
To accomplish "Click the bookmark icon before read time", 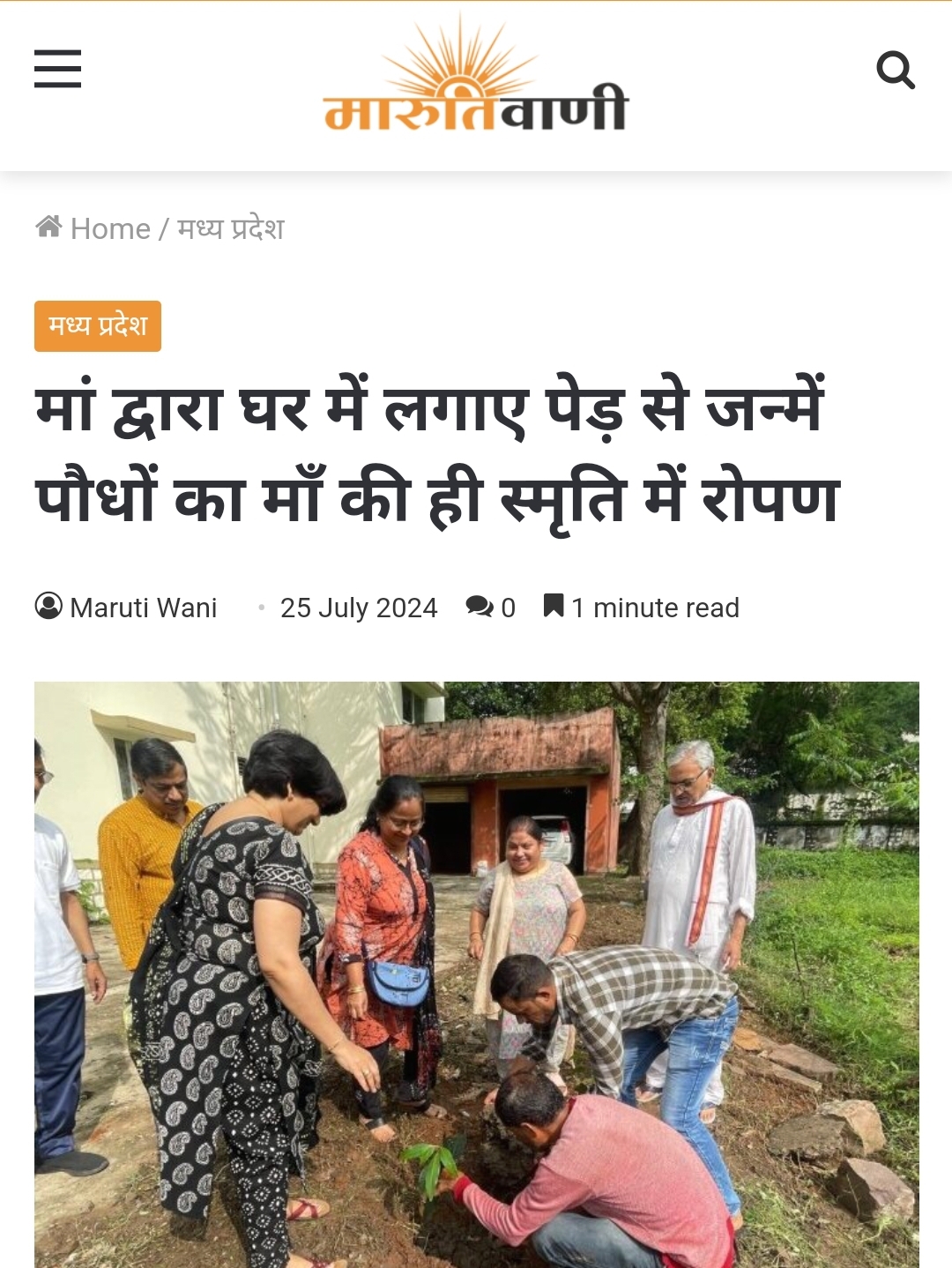I will (x=554, y=605).
